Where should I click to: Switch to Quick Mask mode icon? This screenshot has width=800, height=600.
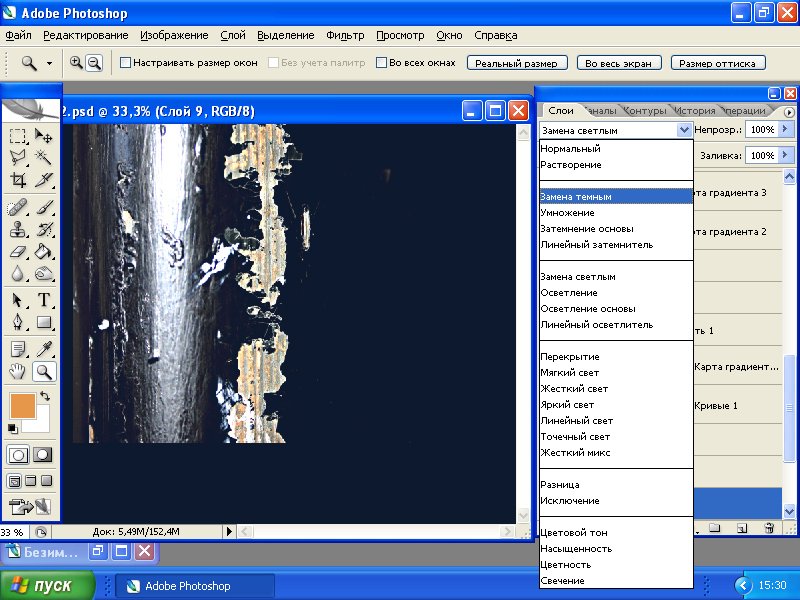(x=44, y=454)
